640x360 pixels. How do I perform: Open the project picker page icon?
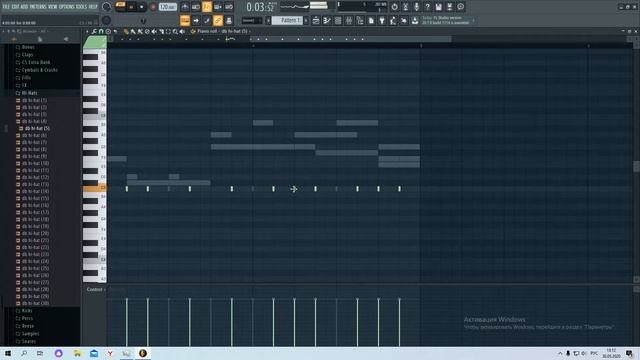[x=371, y=20]
